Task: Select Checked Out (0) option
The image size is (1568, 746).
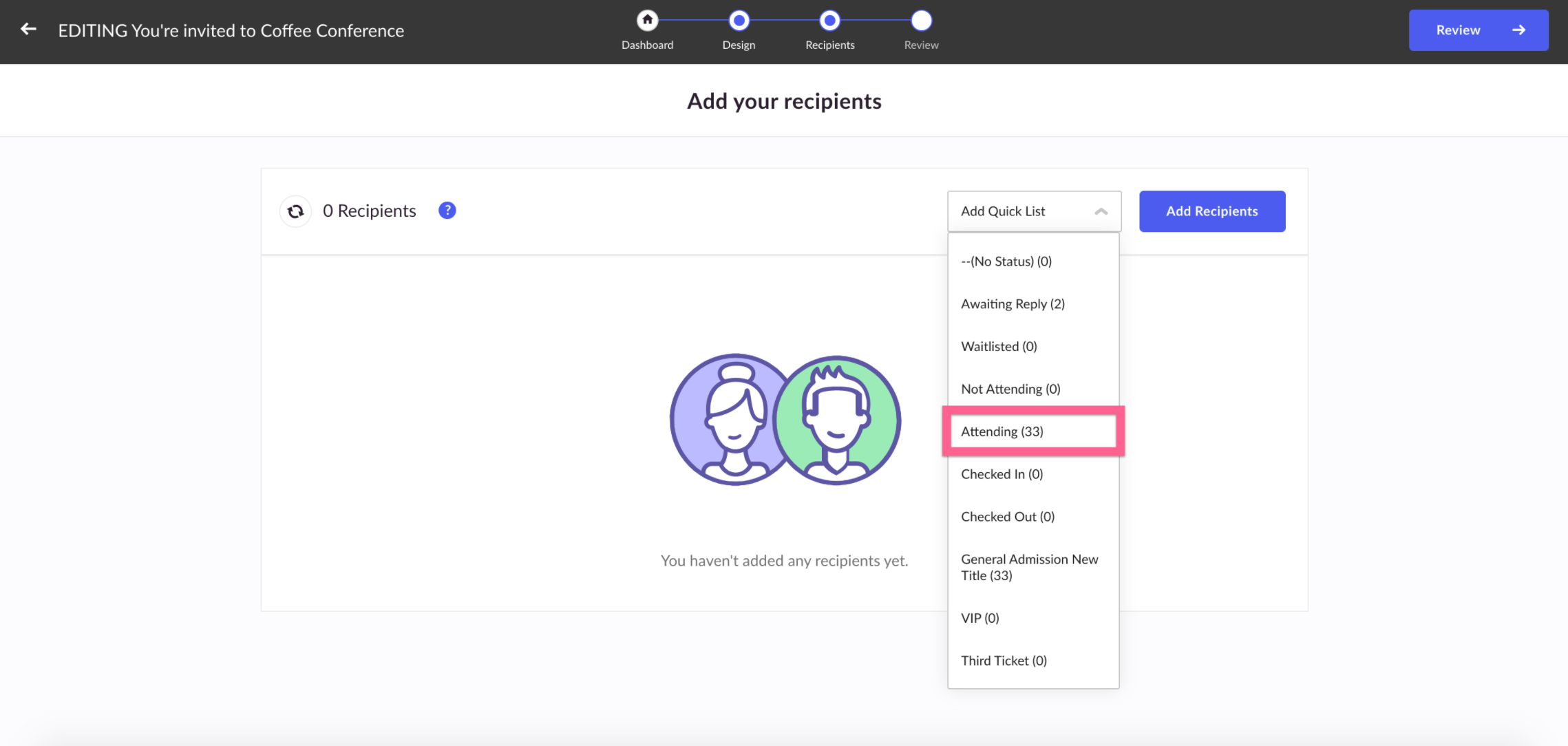Action: [1033, 517]
